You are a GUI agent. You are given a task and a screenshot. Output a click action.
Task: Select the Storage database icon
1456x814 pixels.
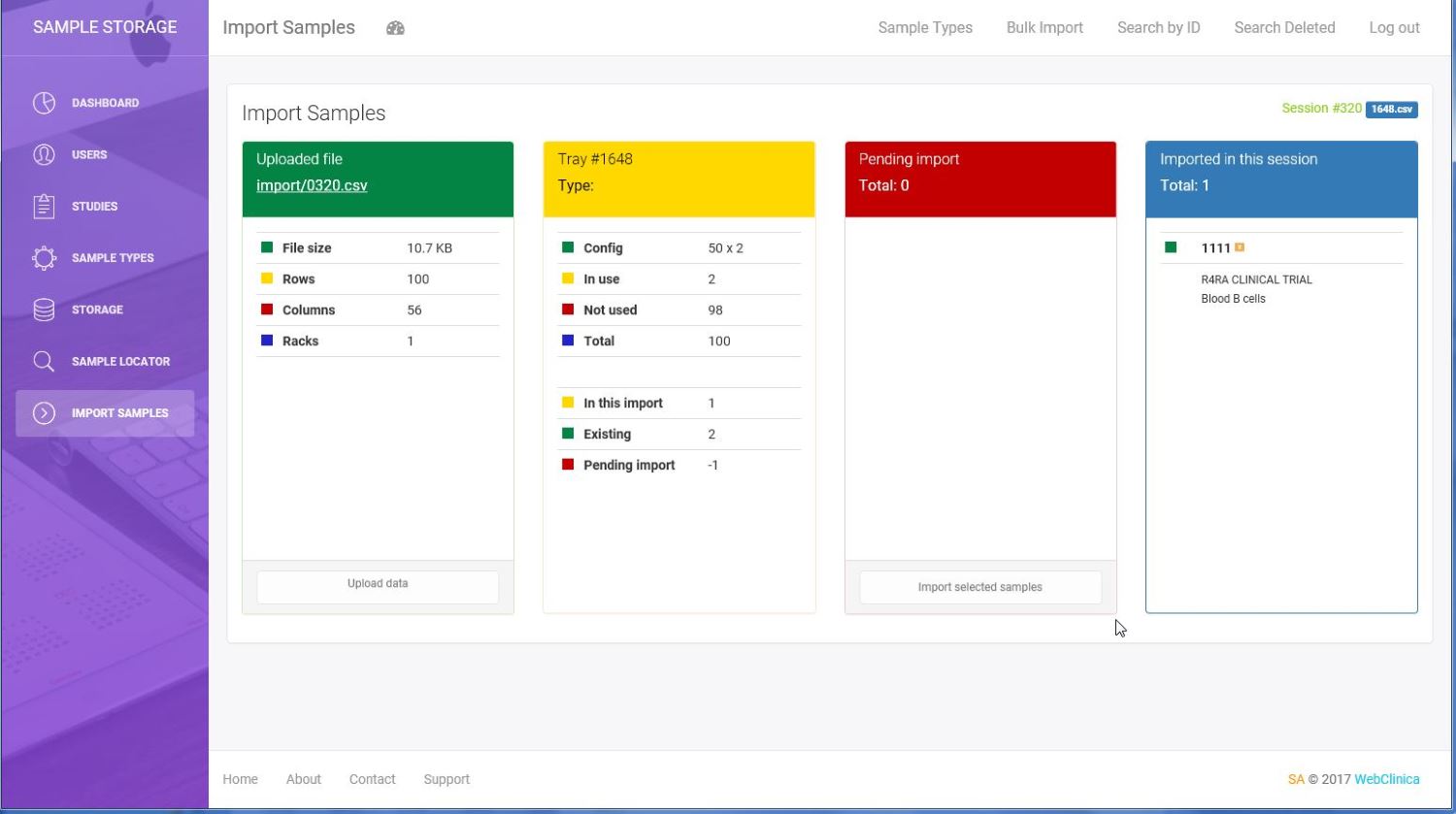coord(44,309)
